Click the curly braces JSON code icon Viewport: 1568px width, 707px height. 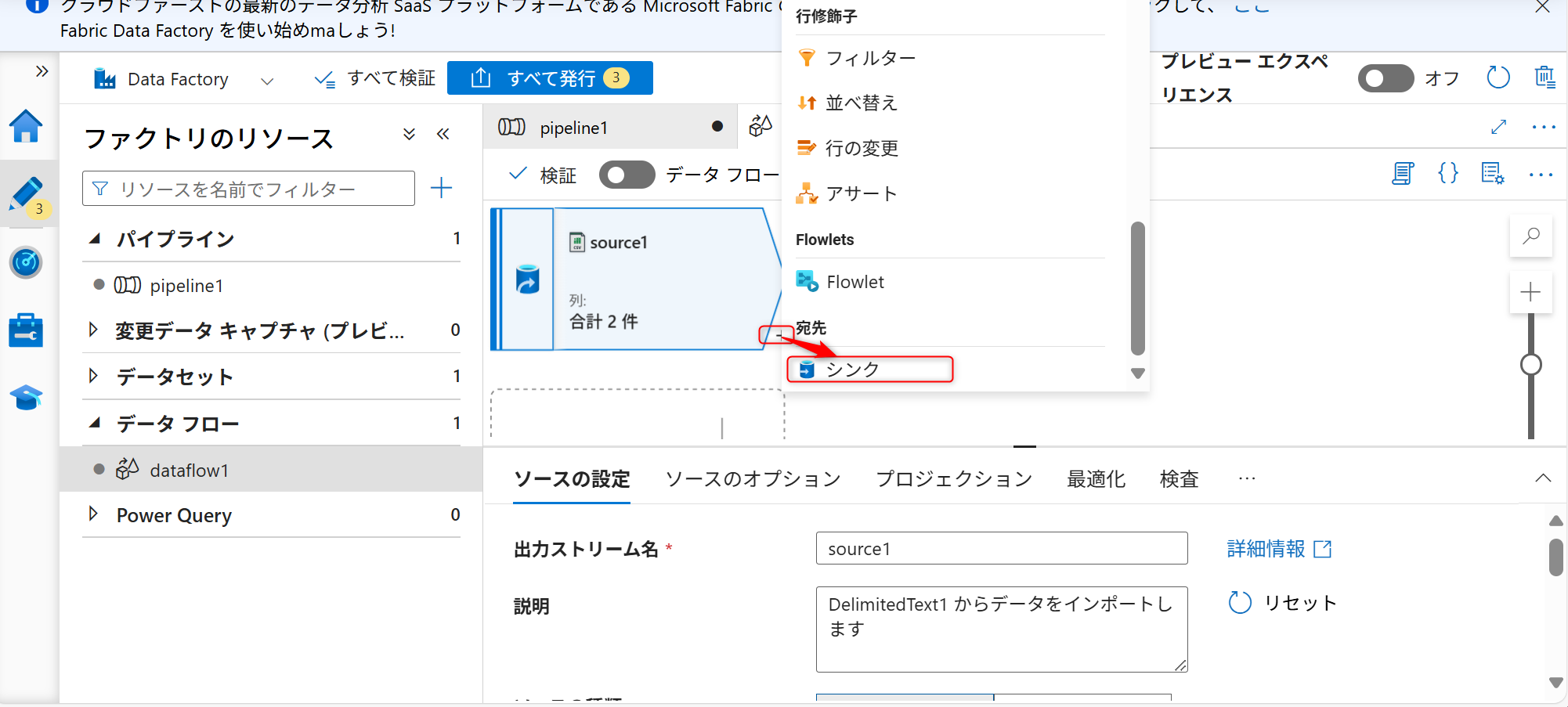coord(1448,174)
